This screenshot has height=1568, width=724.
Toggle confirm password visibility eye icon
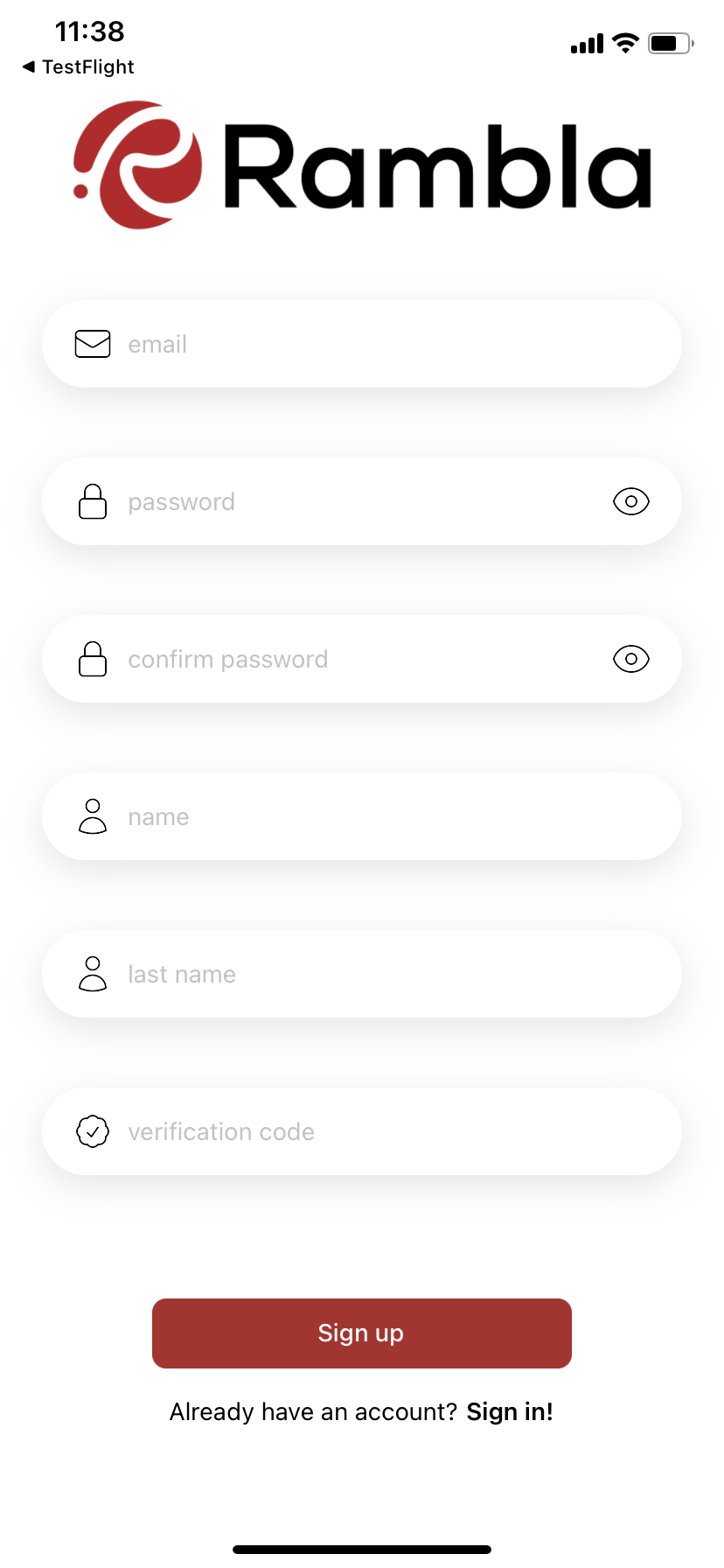click(x=630, y=659)
